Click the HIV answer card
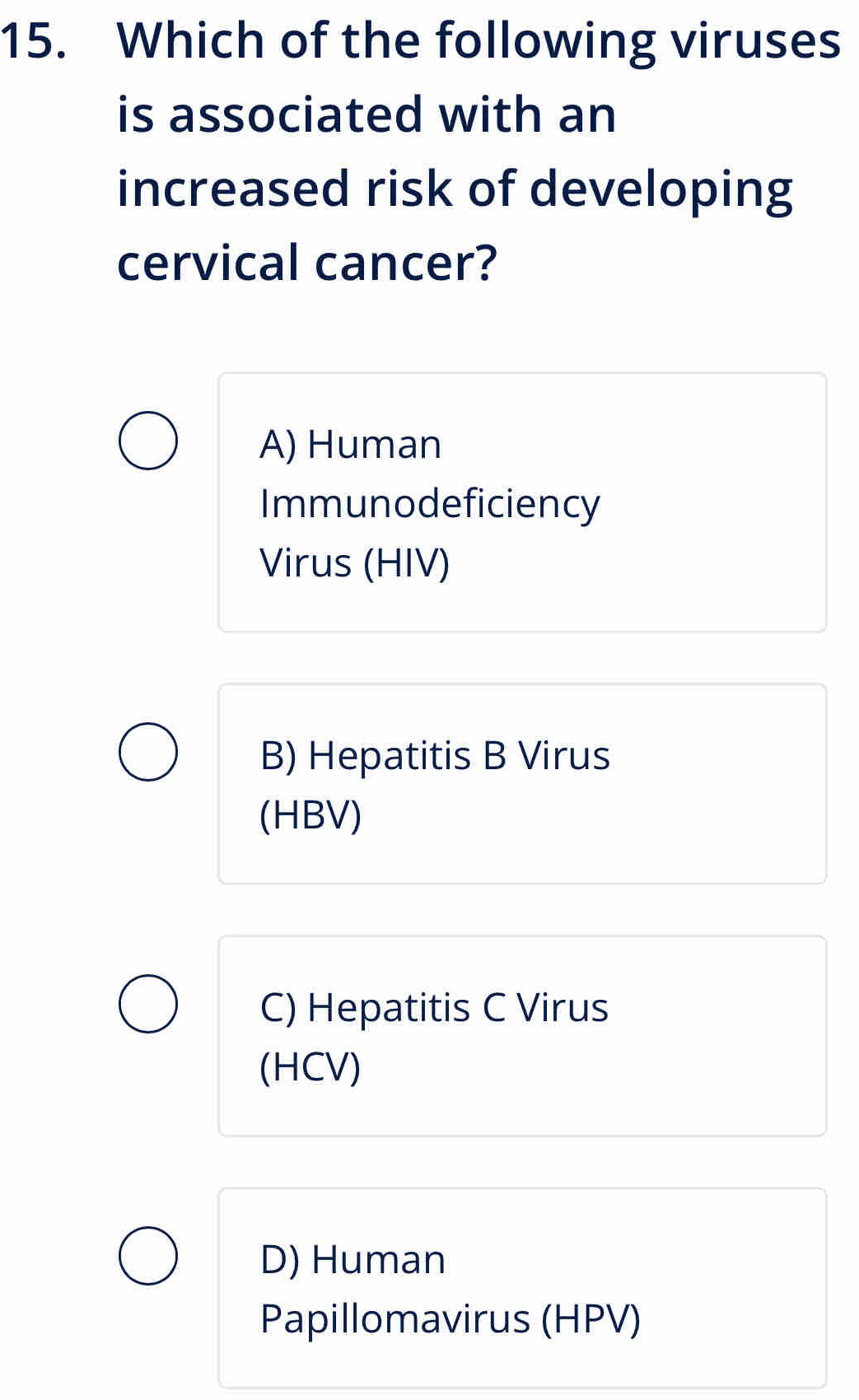 pos(522,502)
